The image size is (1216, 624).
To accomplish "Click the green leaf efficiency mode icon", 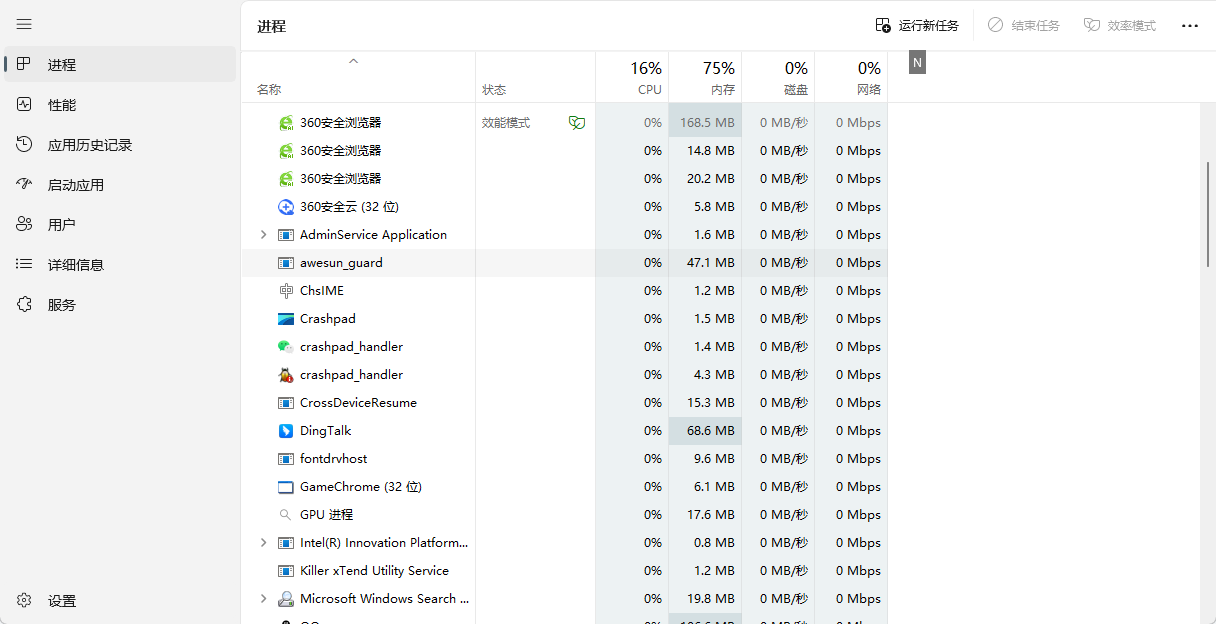I will pos(576,123).
